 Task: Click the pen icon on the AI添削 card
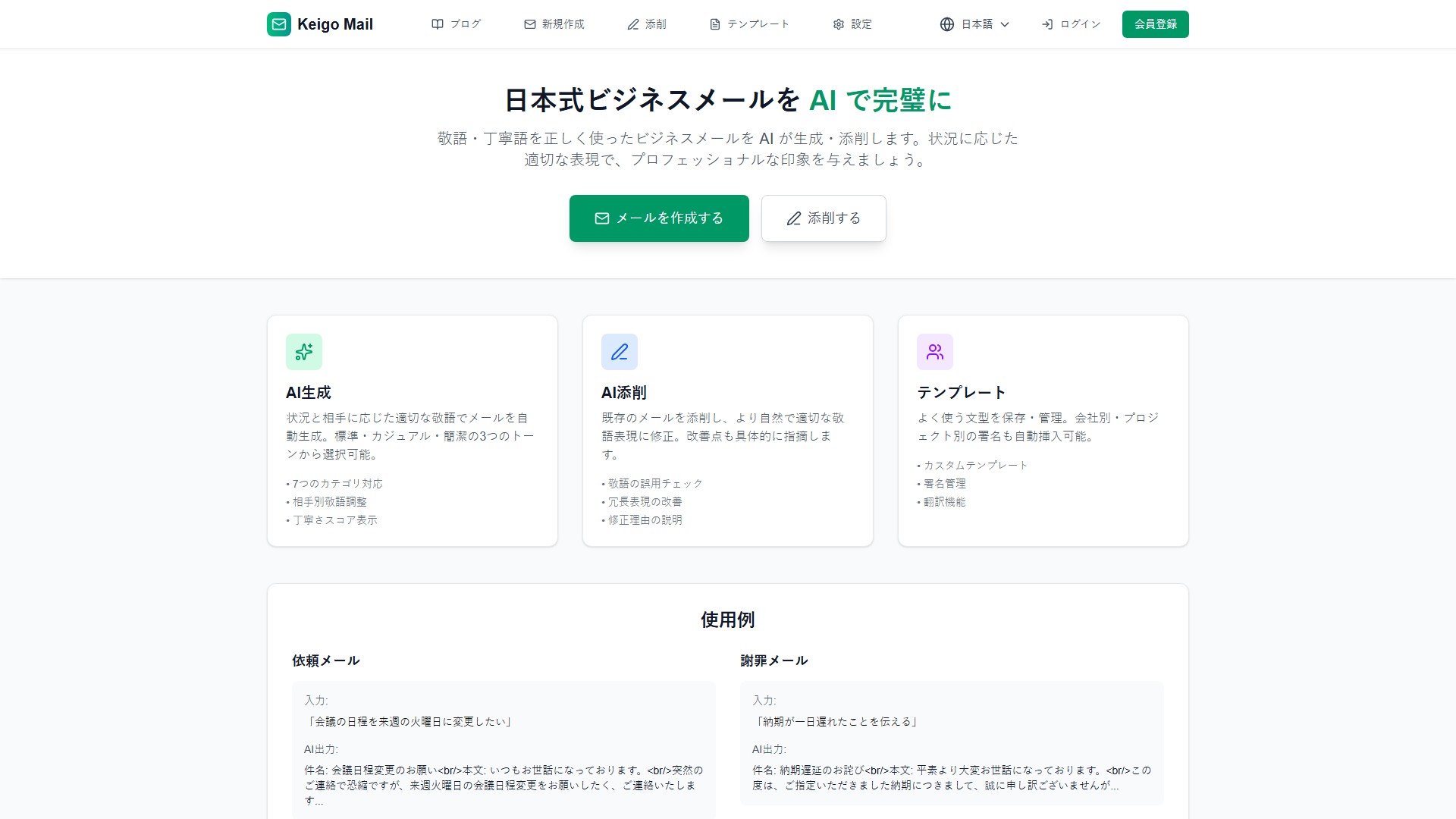point(620,351)
